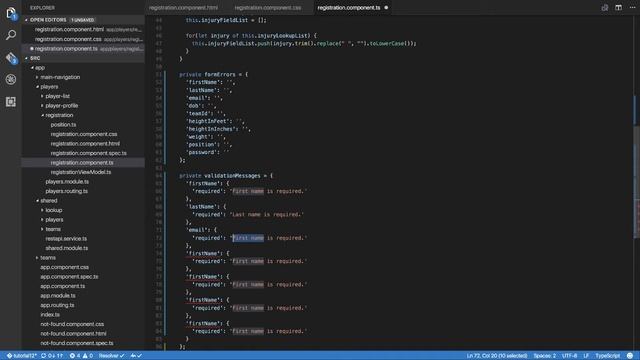The width and height of the screenshot is (640, 360).
Task: Select registration.component.ts in file tree
Action: (x=82, y=162)
